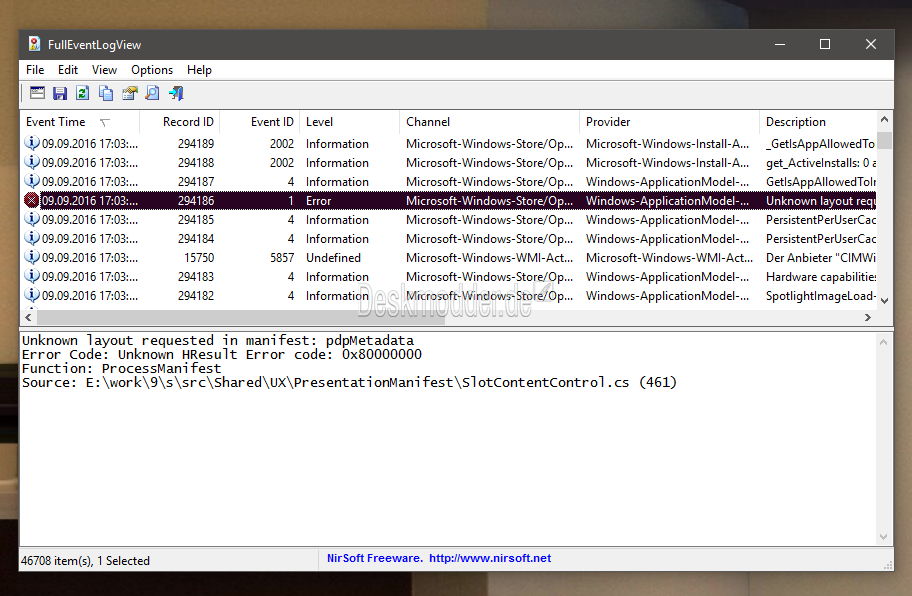Click the green Refresh icon

(83, 93)
